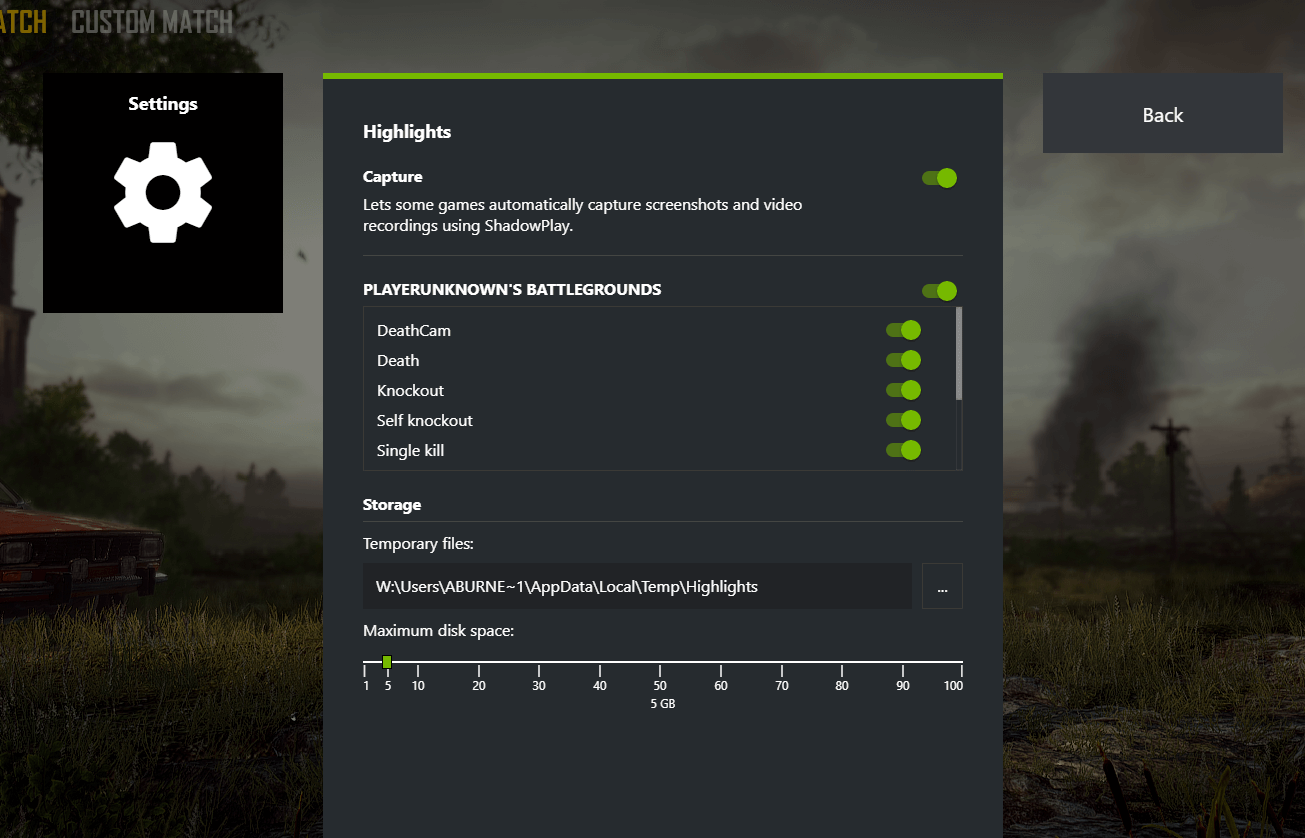
Task: Click the Highlights heading text
Action: click(x=407, y=132)
